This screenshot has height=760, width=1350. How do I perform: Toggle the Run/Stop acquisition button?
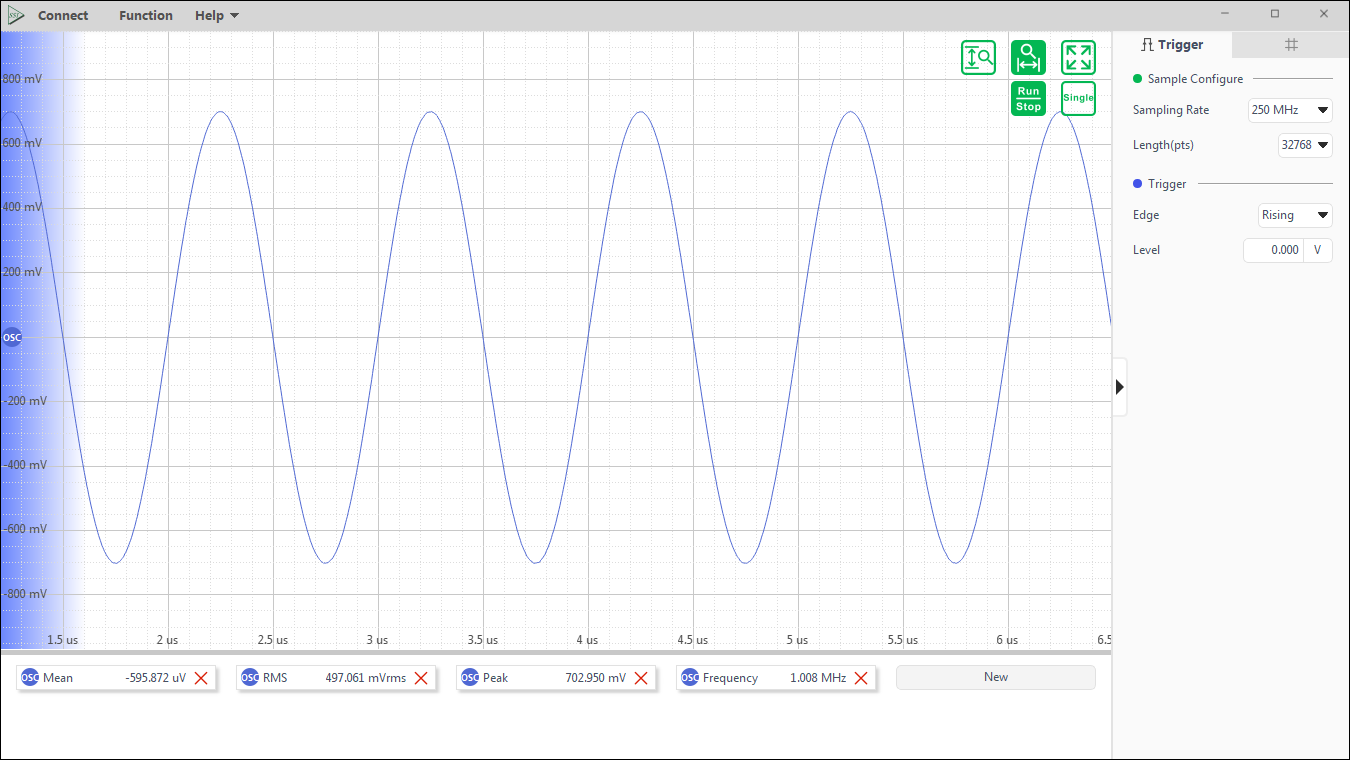coord(1028,98)
